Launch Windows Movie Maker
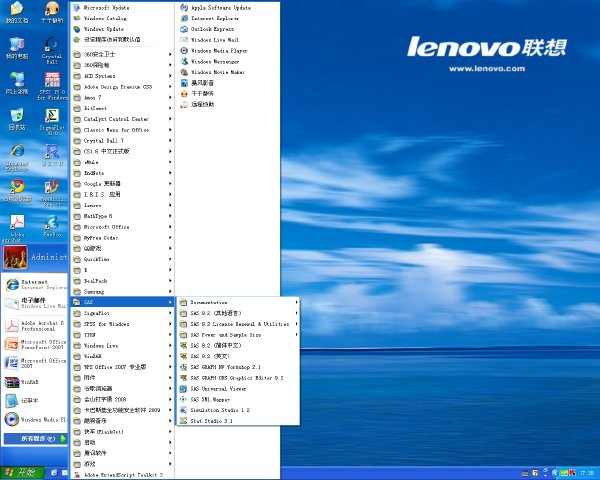The image size is (600, 480). pos(212,72)
